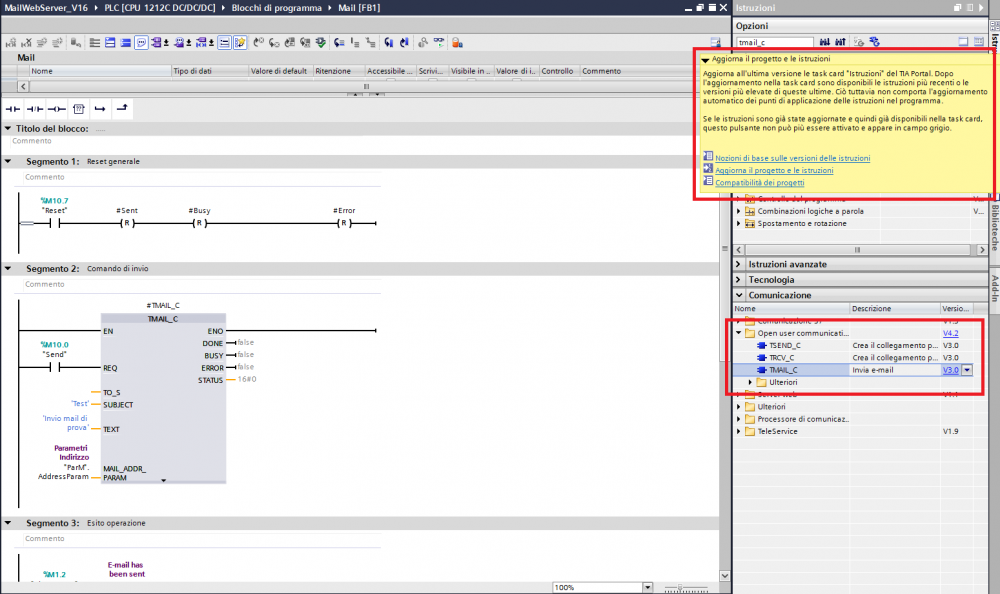Click link Aggiorna il progetto e le istruzioni

point(773,171)
